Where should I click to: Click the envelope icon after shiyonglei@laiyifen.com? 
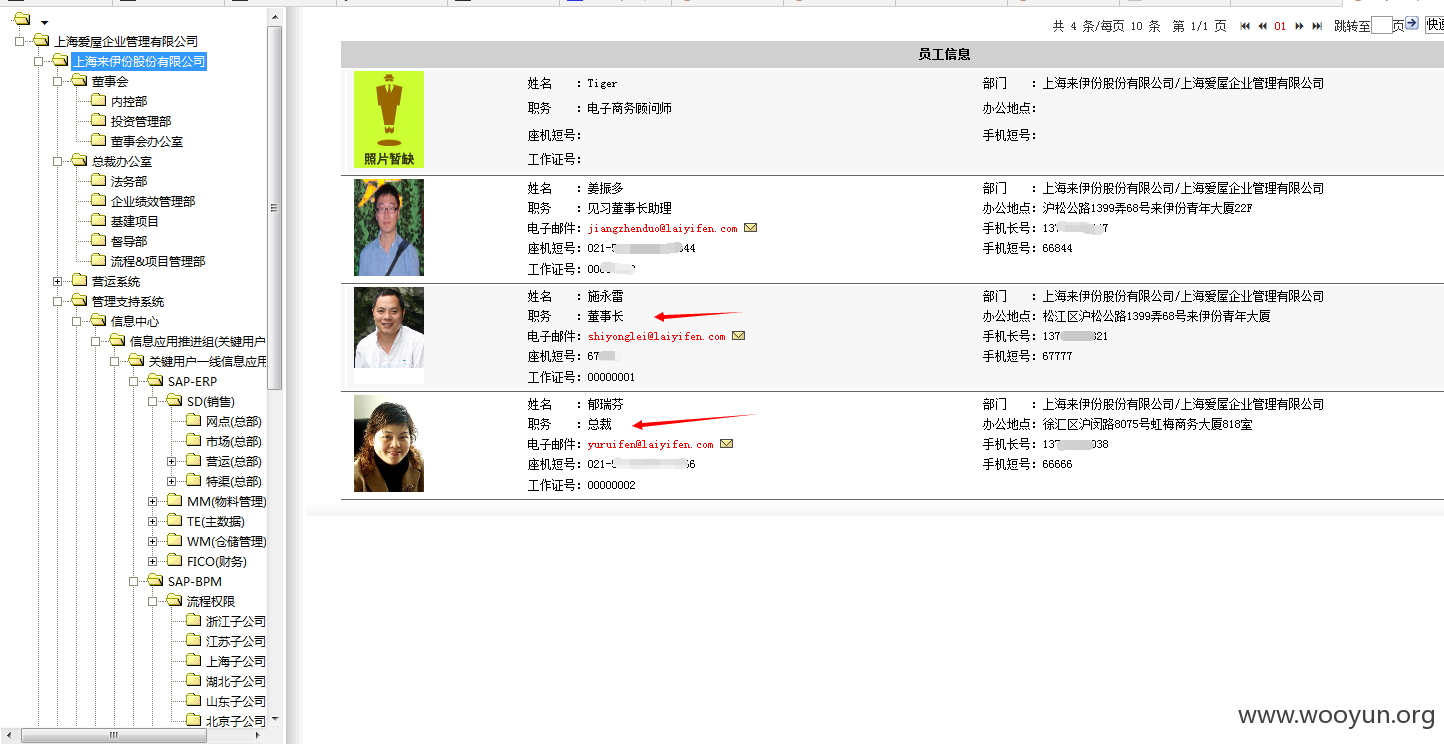[739, 336]
